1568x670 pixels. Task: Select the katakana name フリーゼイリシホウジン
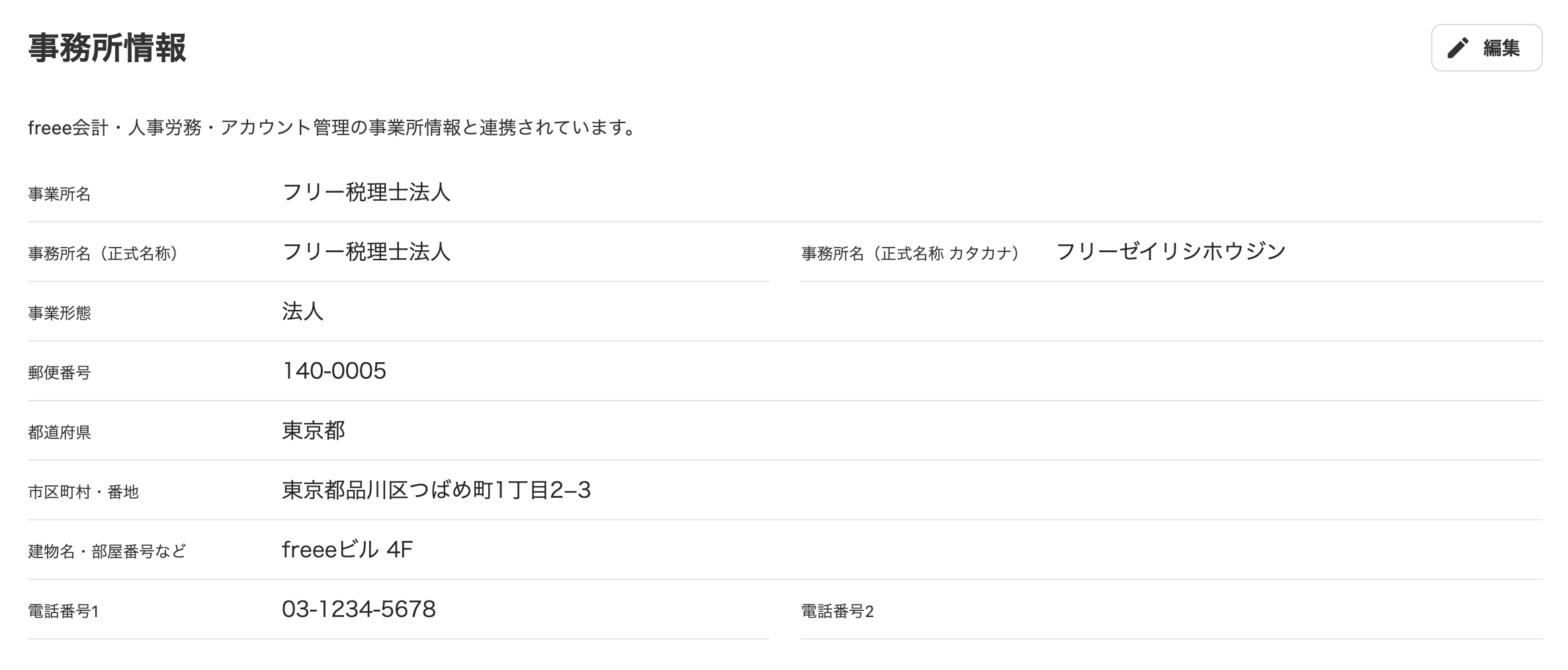click(1170, 252)
